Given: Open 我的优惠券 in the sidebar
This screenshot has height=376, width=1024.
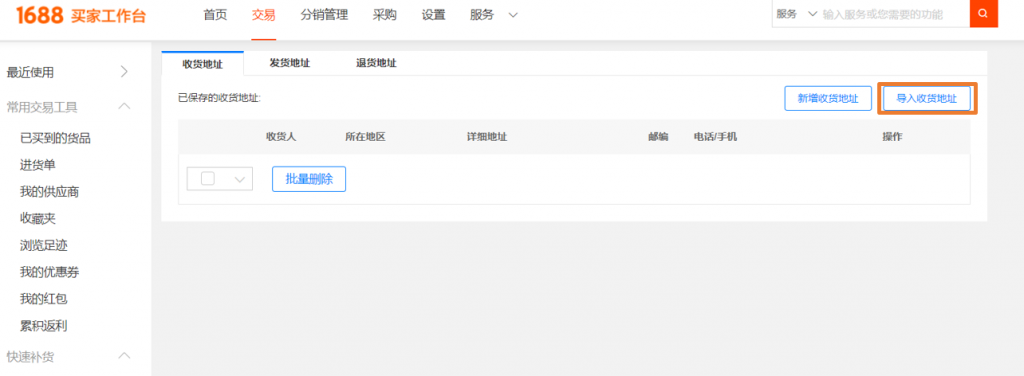Looking at the screenshot, I should coord(50,272).
